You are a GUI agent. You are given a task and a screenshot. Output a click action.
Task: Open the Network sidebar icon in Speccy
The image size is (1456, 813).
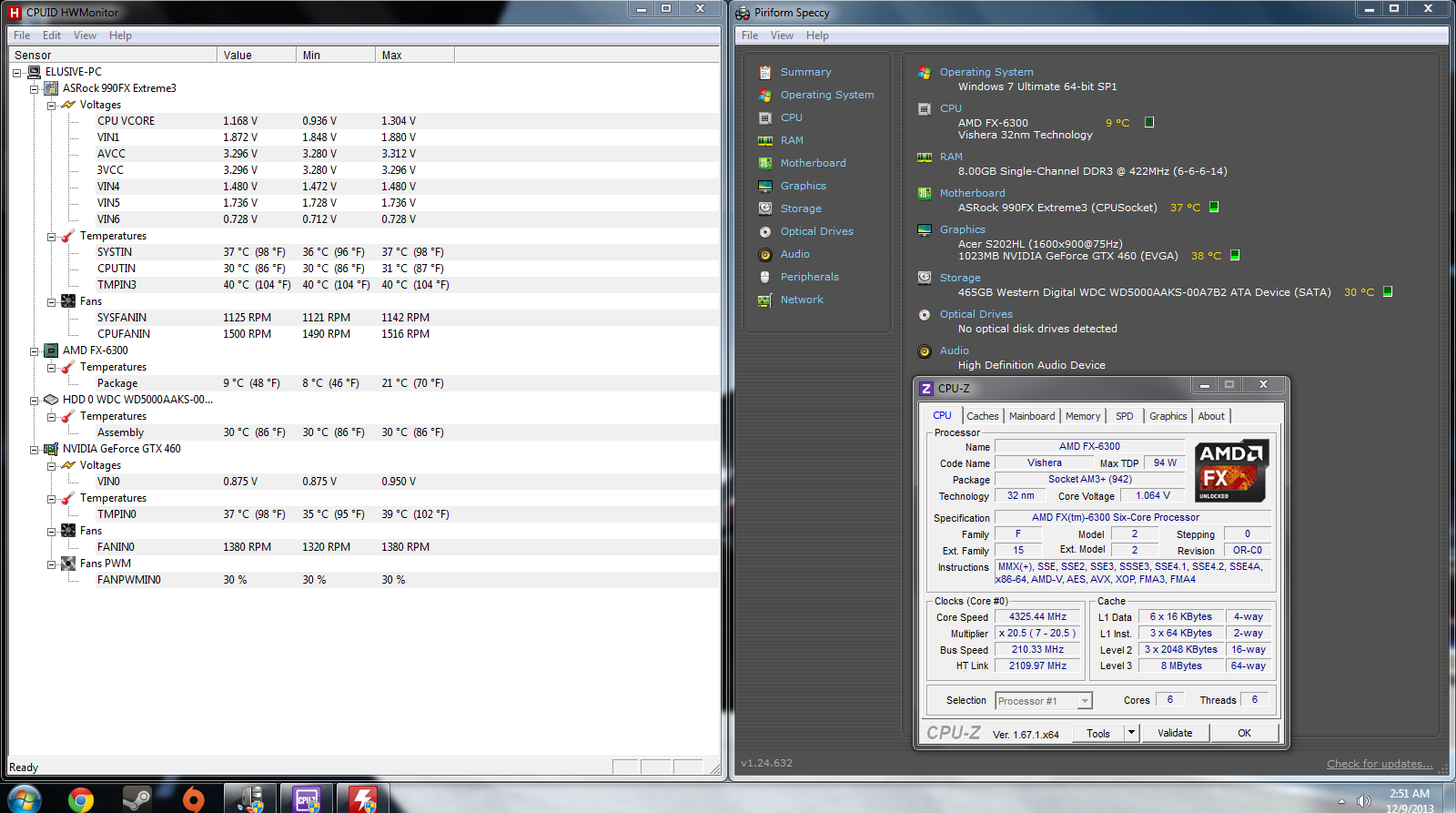coord(765,300)
